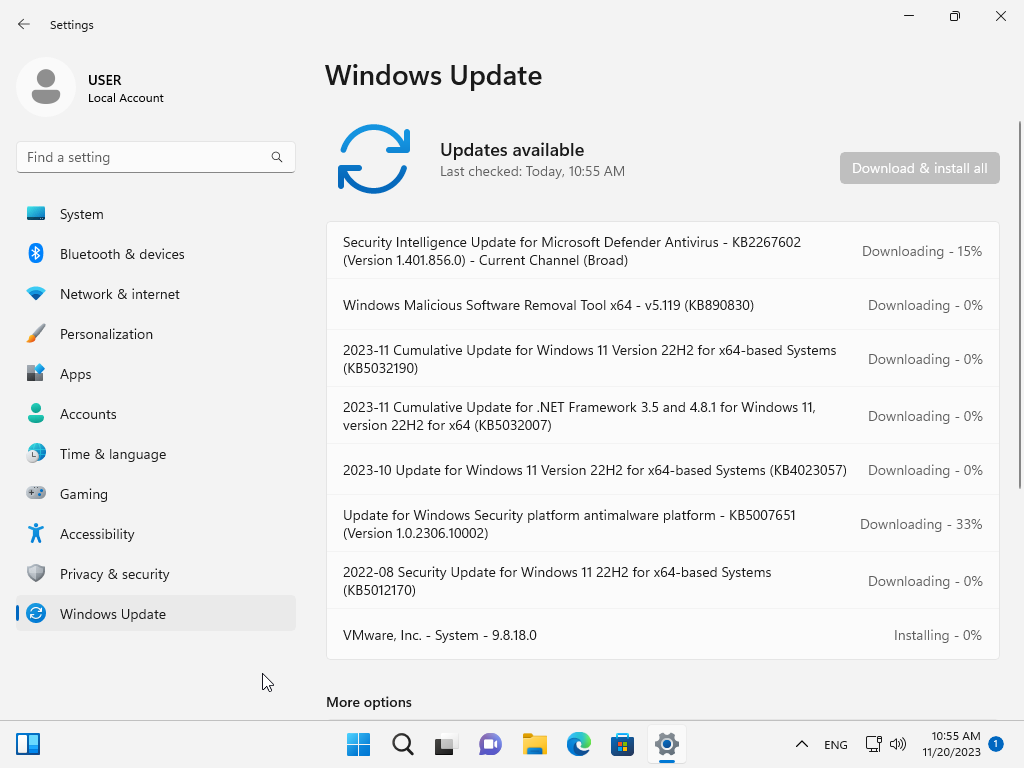Screen dimensions: 1024x768
Task: Select Personalization in the sidebar
Action: 155,333
